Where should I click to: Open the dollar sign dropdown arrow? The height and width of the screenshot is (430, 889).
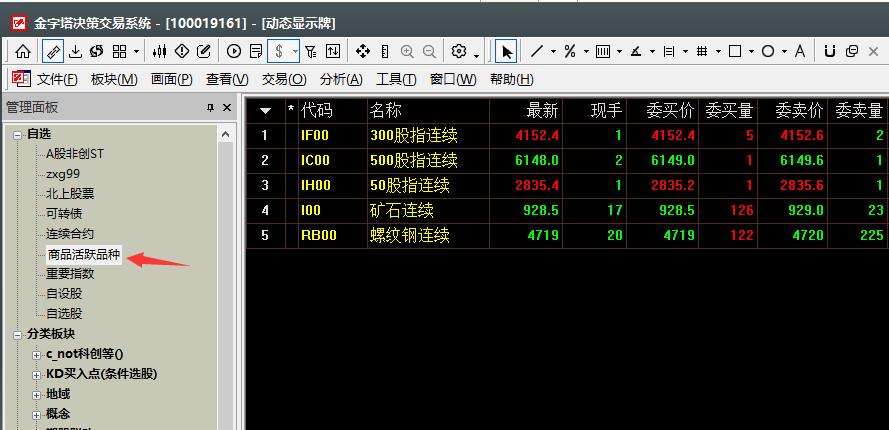pyautogui.click(x=295, y=52)
